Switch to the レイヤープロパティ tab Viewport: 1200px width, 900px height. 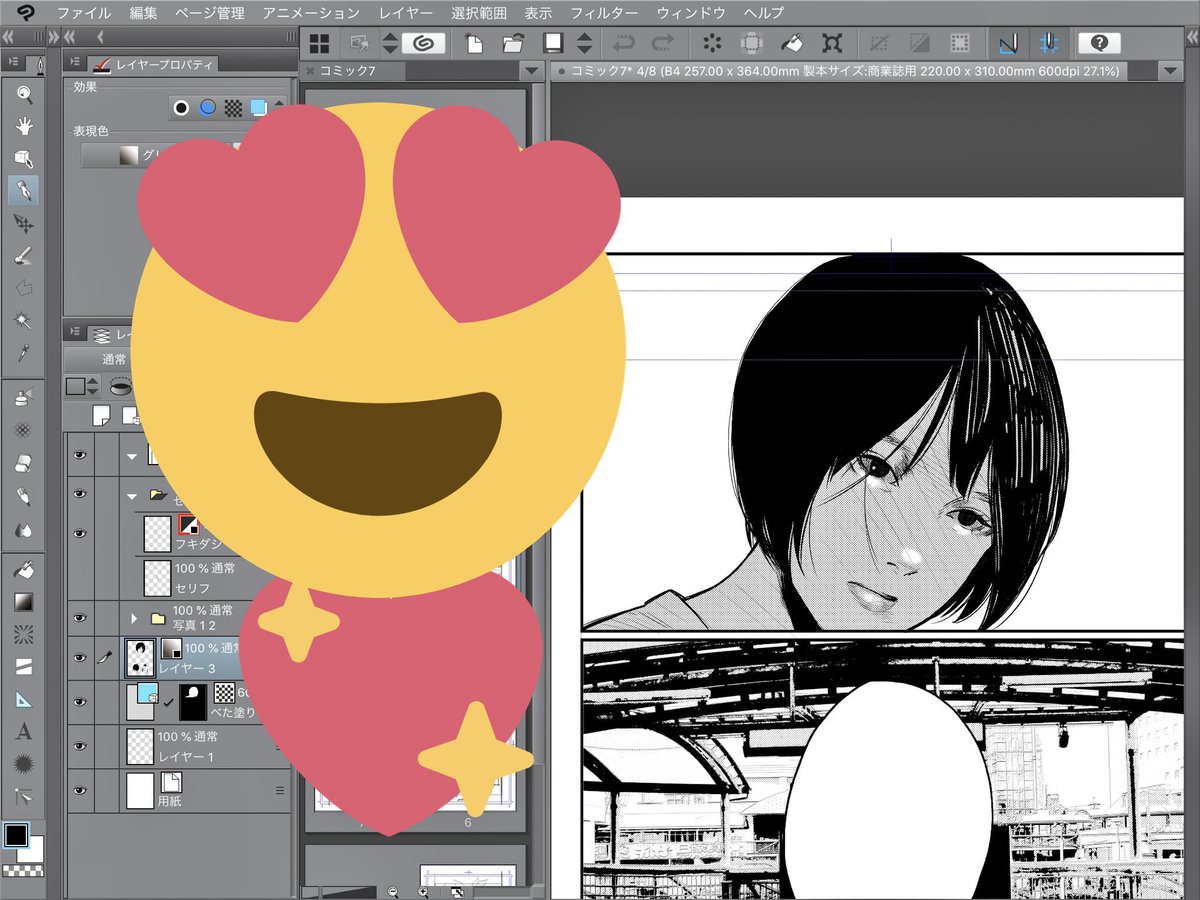(x=153, y=65)
